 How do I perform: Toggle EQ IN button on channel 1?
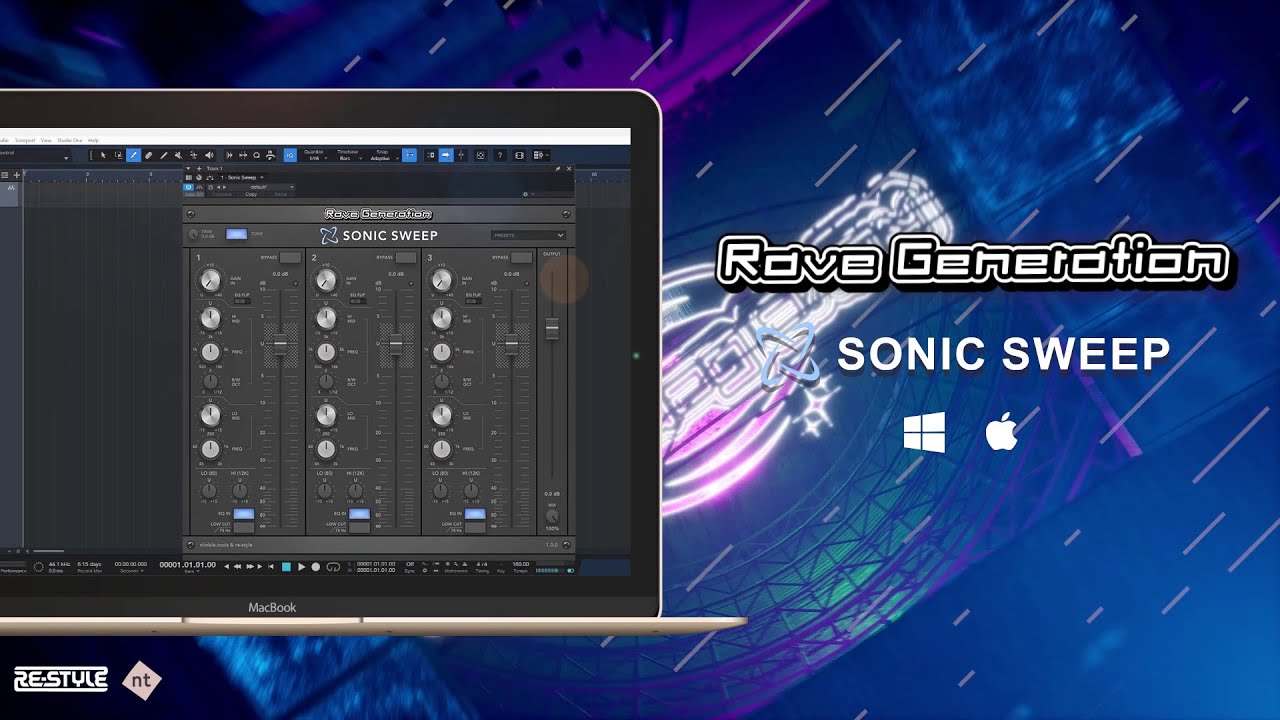(244, 513)
